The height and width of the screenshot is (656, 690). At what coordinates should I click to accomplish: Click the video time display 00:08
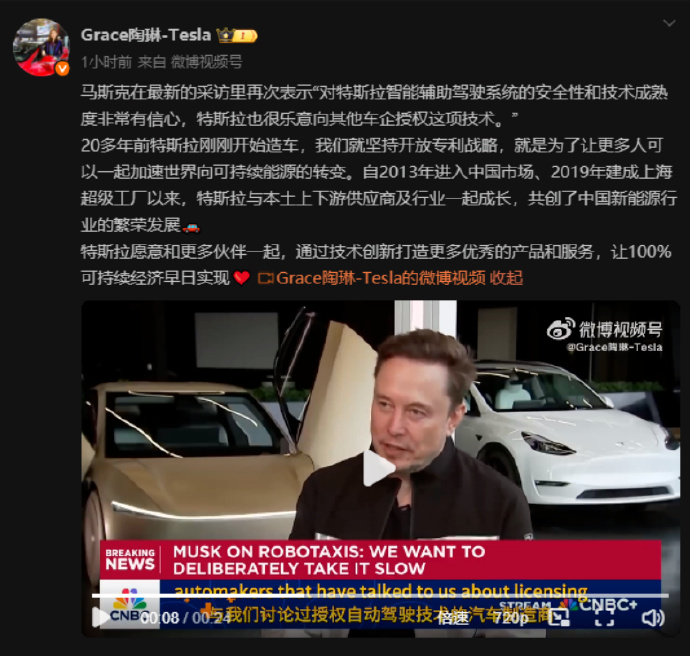coord(161,618)
